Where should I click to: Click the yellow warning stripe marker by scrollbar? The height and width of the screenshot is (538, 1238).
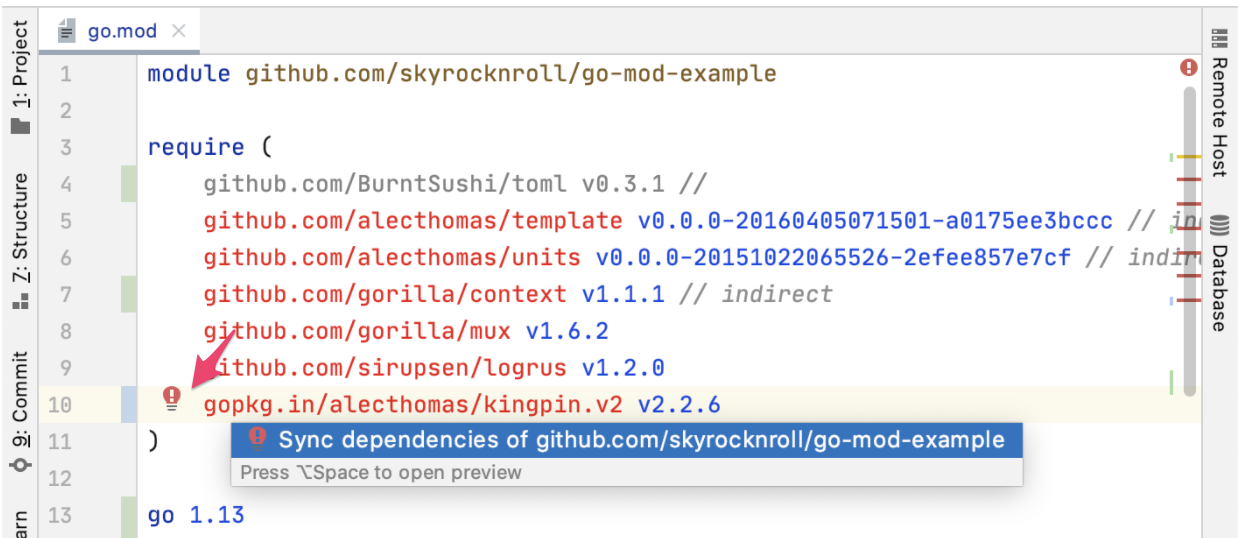[x=1188, y=157]
